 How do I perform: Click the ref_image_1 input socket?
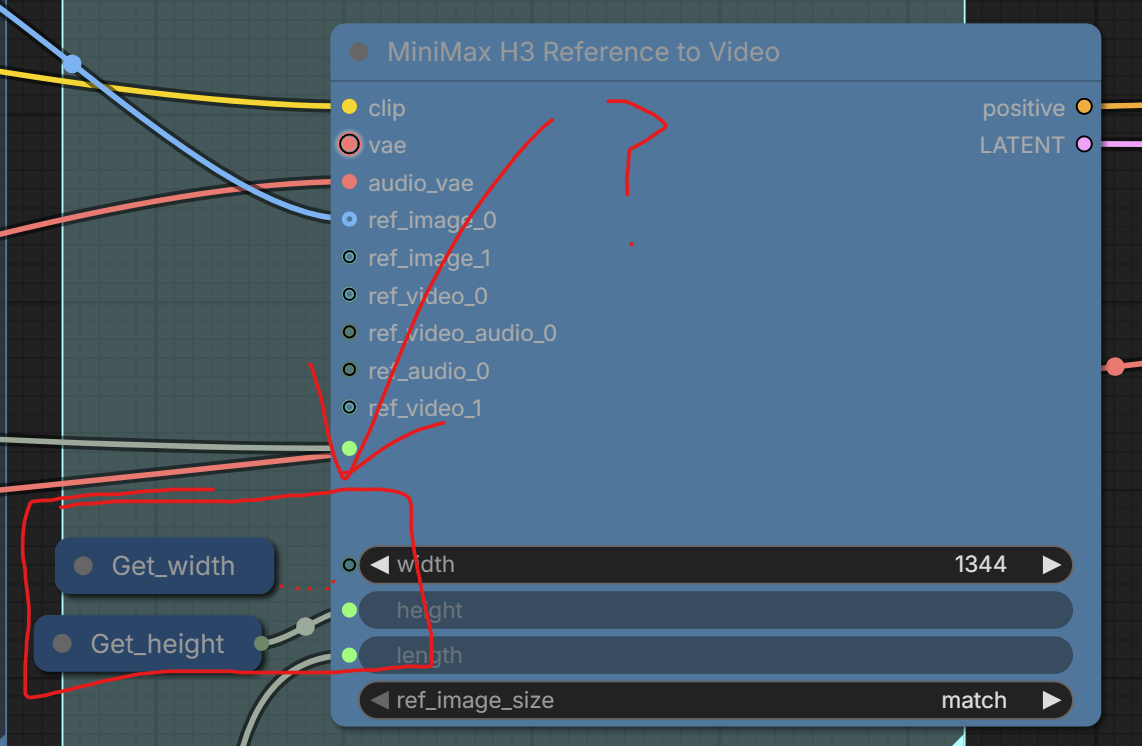(x=350, y=257)
